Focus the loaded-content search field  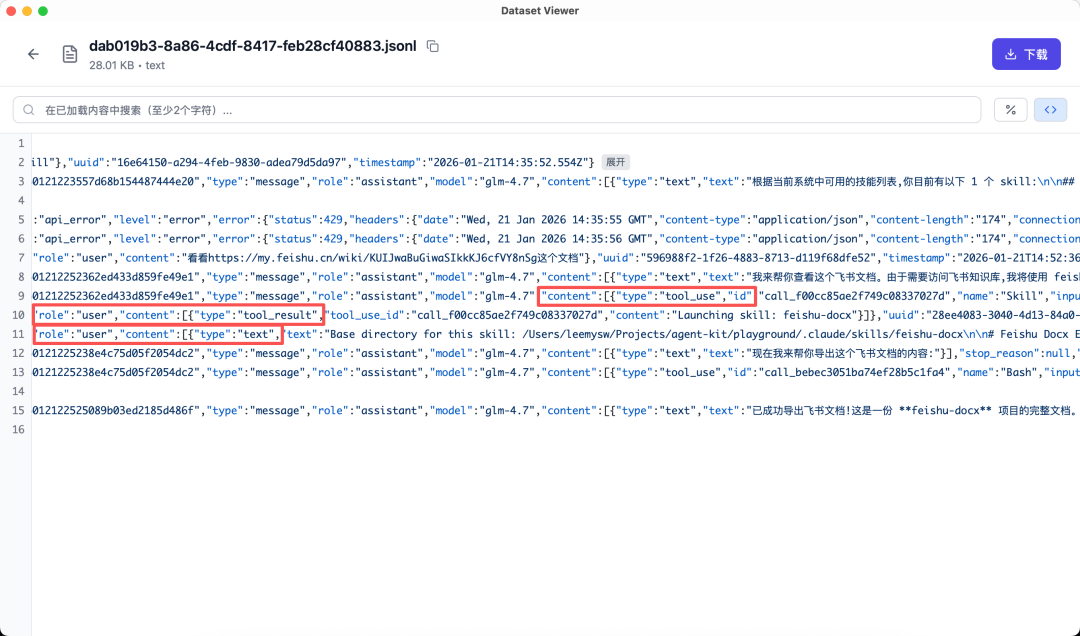[500, 110]
